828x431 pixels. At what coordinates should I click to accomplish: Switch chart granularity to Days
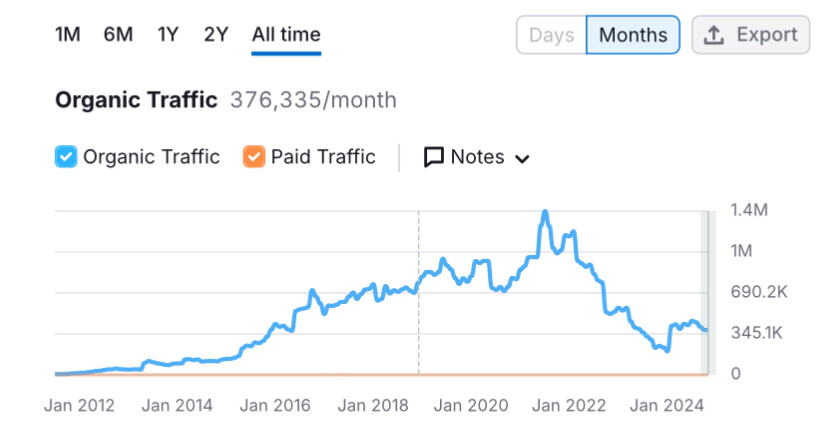pos(551,35)
